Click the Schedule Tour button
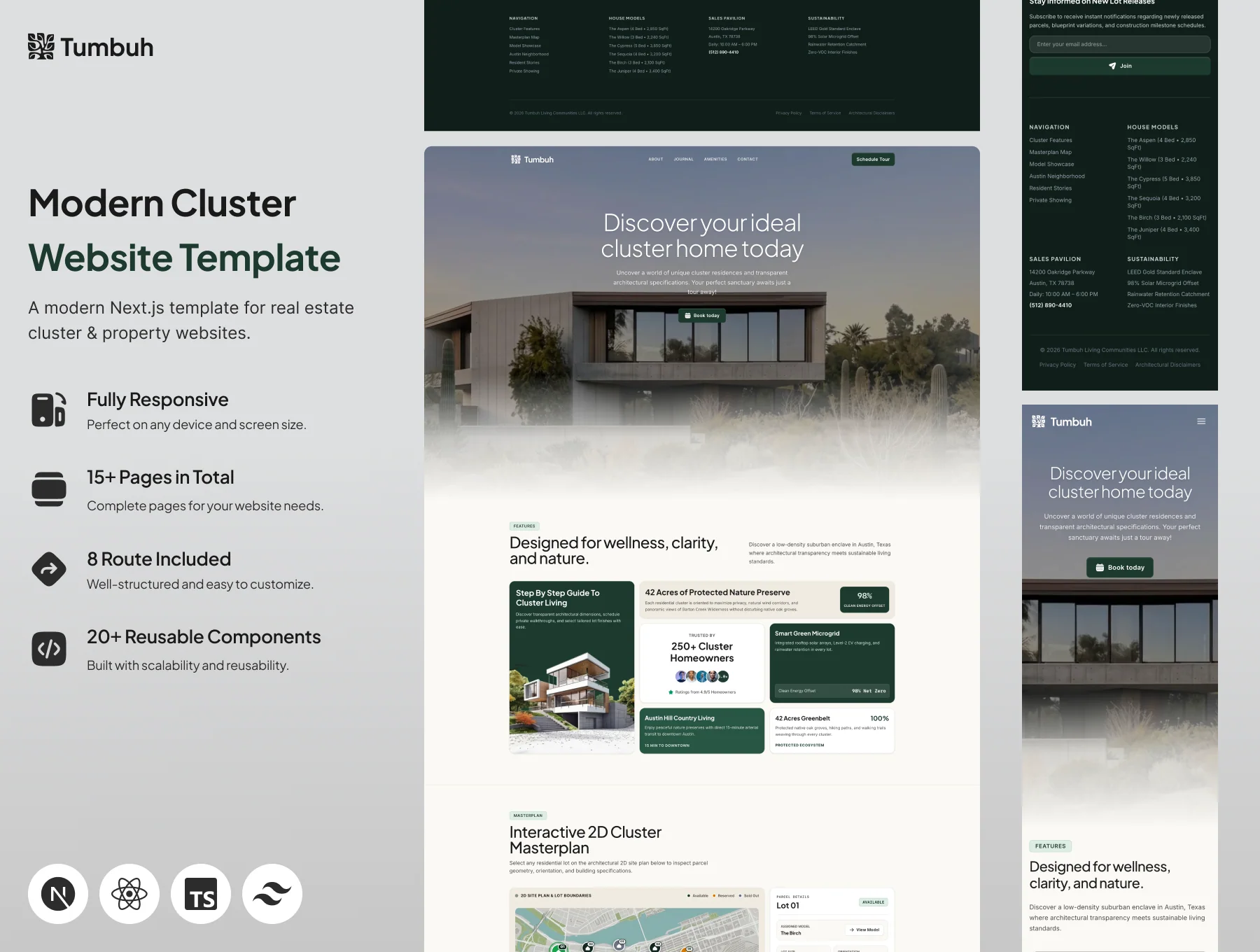1260x952 pixels. [x=873, y=160]
